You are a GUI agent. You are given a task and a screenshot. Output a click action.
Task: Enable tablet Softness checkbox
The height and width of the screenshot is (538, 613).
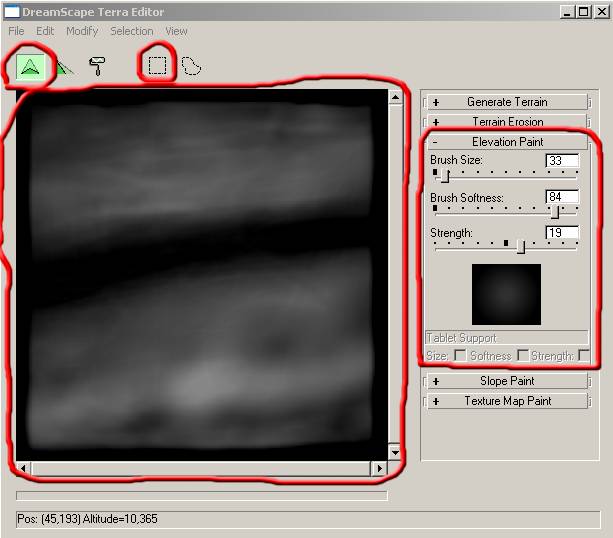[522, 356]
